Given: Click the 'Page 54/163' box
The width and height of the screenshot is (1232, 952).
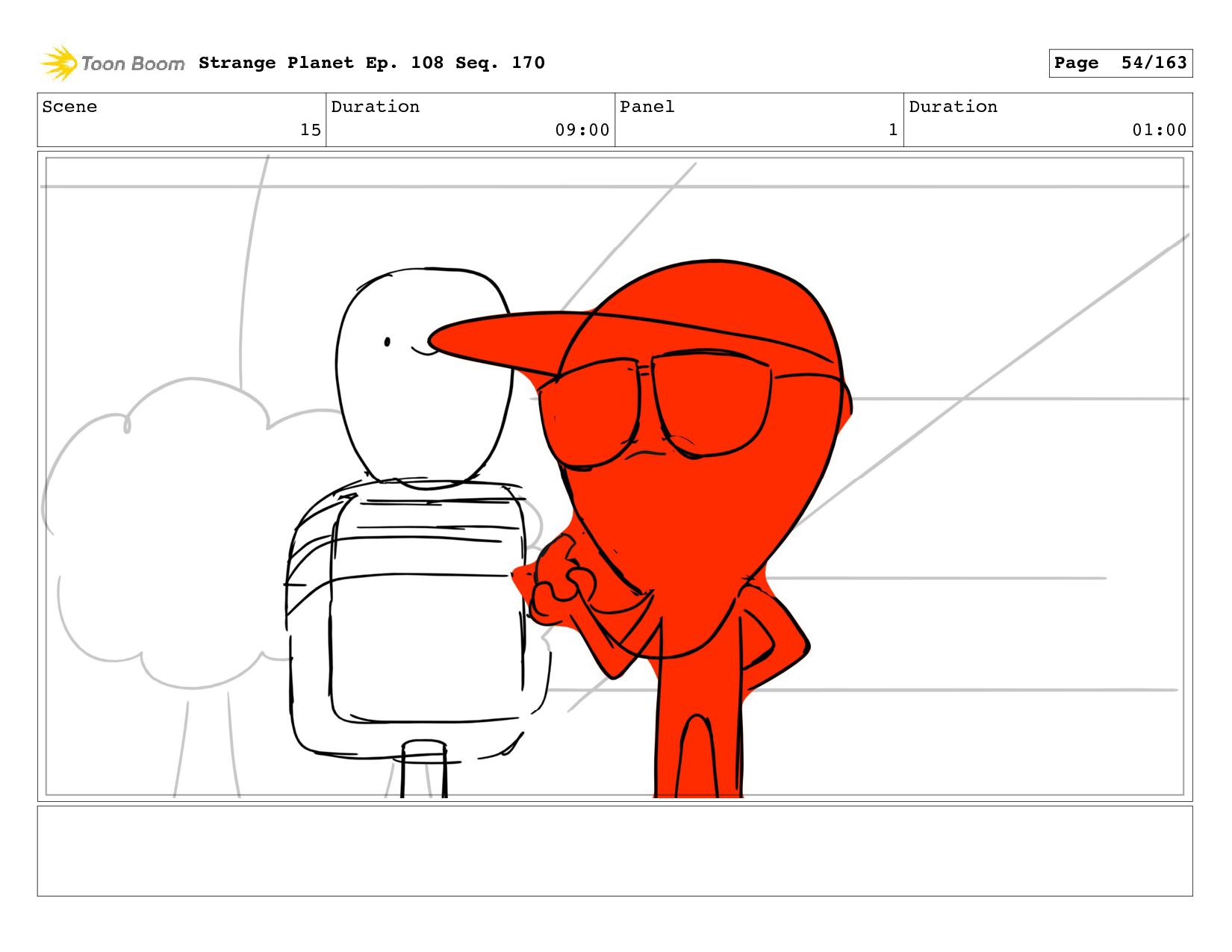Looking at the screenshot, I should (1120, 63).
